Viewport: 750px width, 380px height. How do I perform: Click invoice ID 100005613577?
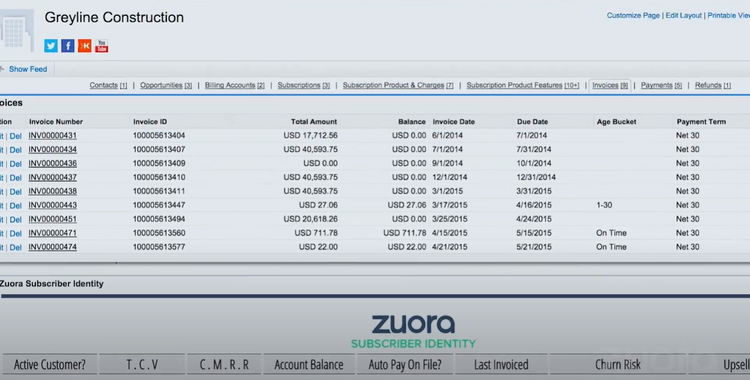[x=159, y=247]
